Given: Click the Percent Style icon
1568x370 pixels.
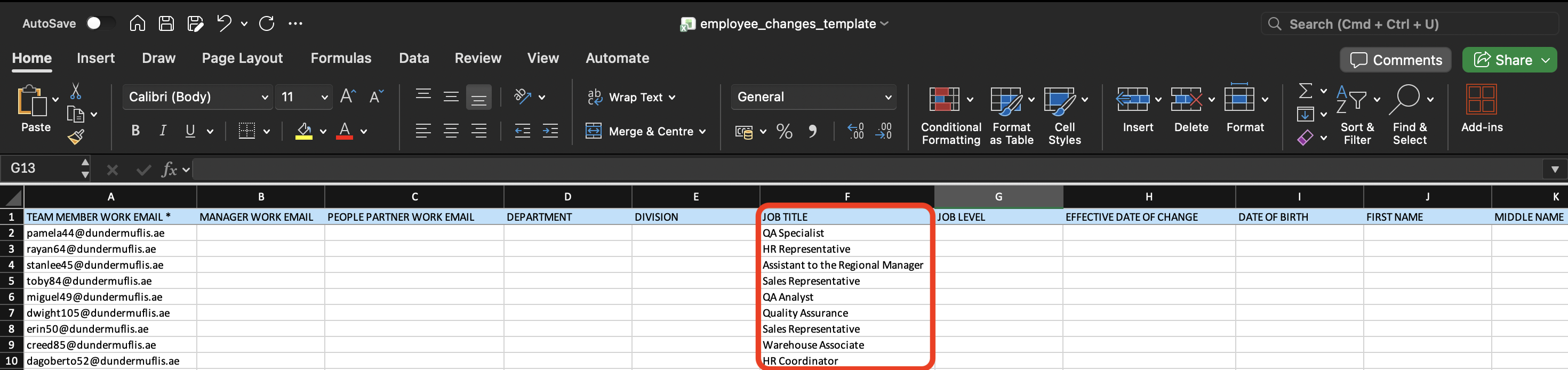Looking at the screenshot, I should pyautogui.click(x=784, y=132).
